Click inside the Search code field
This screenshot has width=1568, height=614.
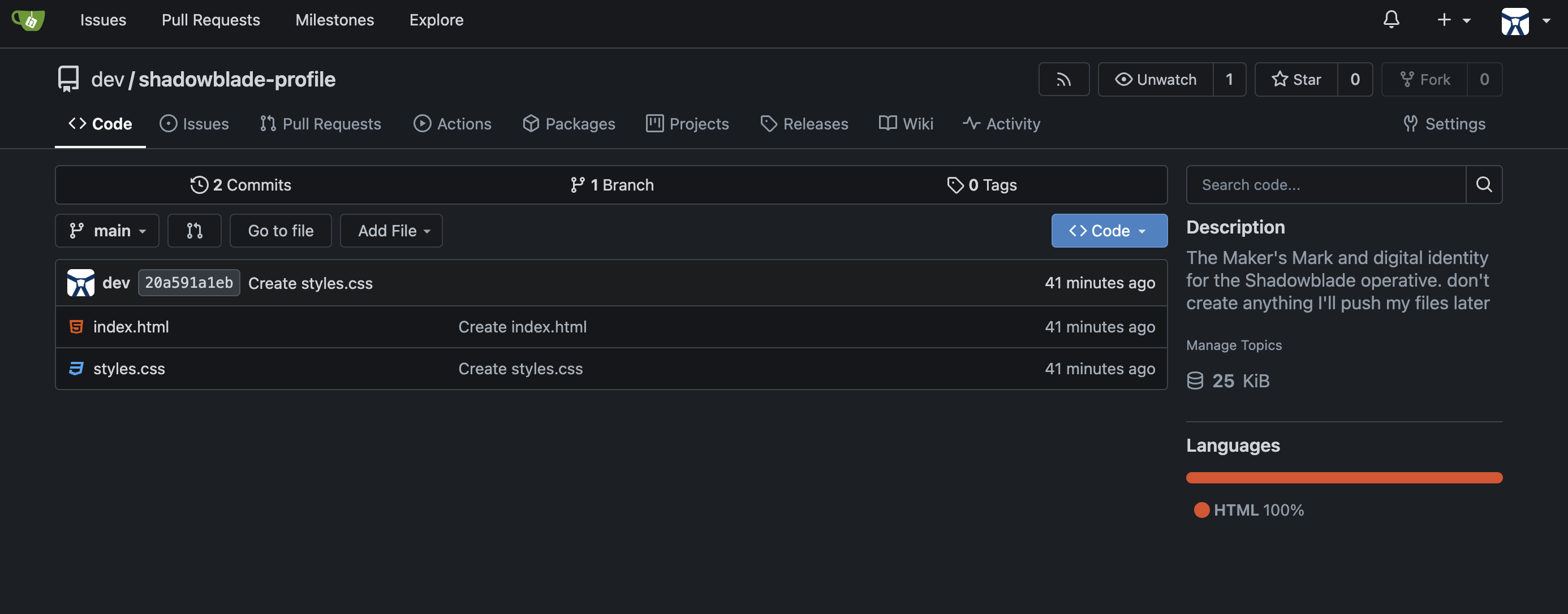[1309, 184]
